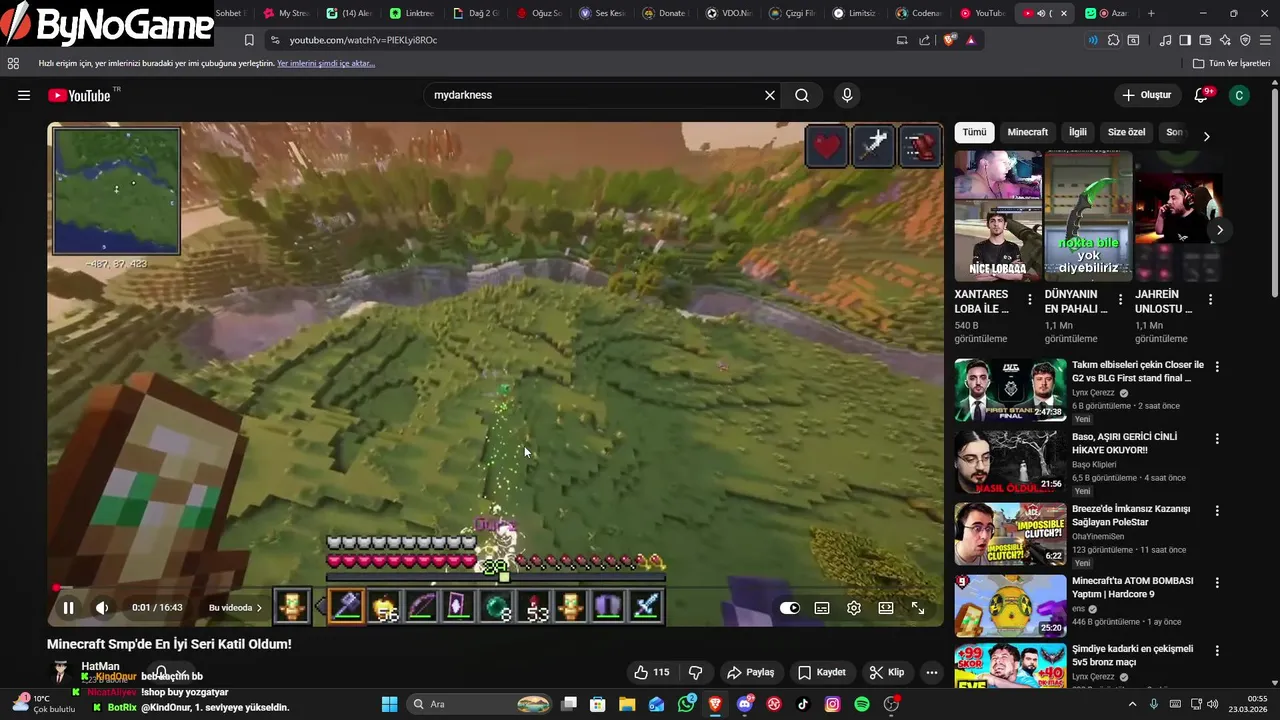The image size is (1280, 720).
Task: Select the Minecraft filter chip
Action: 1028,132
